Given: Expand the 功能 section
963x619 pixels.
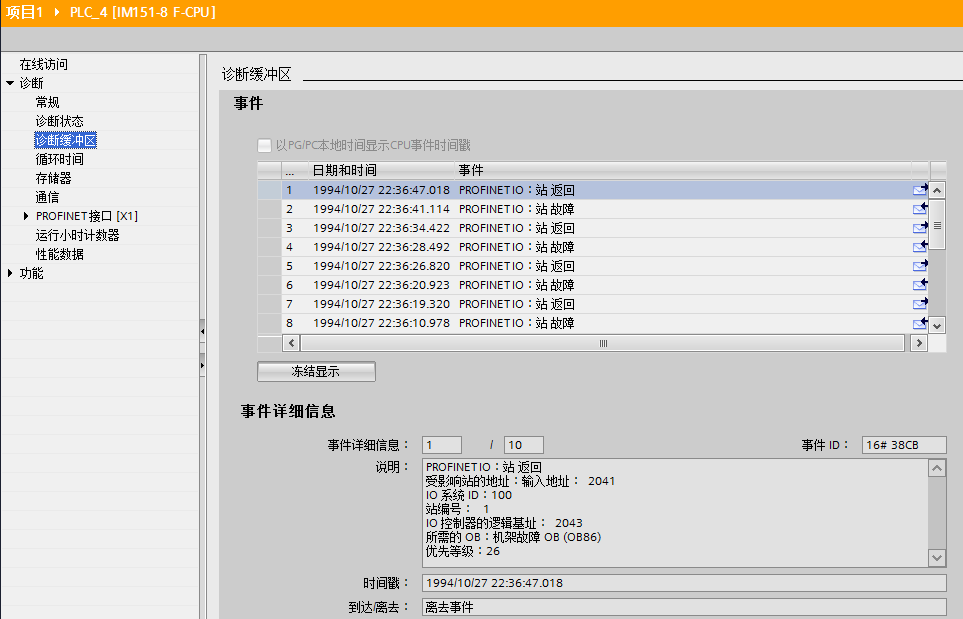Looking at the screenshot, I should pos(10,272).
